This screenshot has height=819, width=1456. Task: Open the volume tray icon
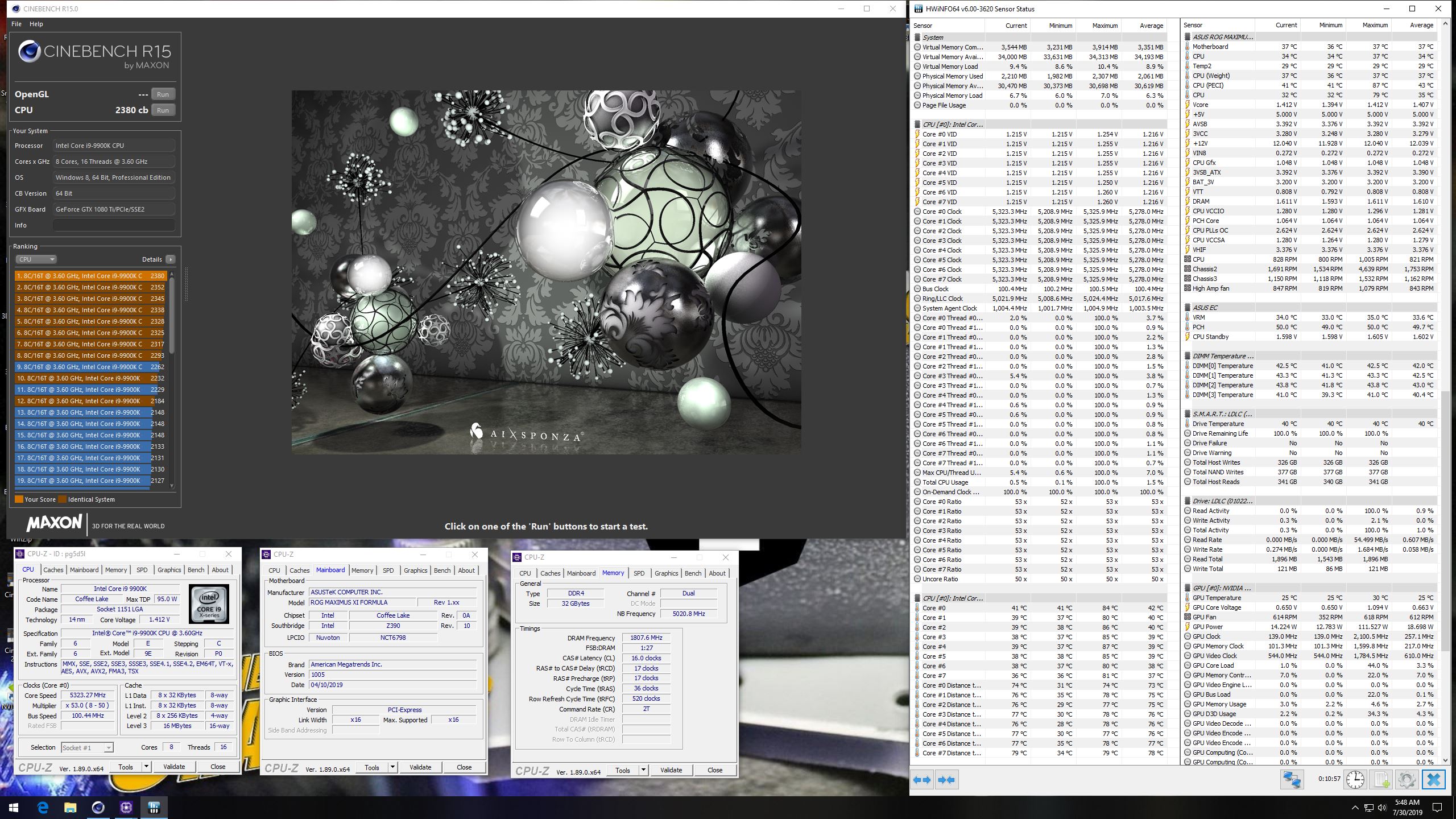(x=1382, y=807)
